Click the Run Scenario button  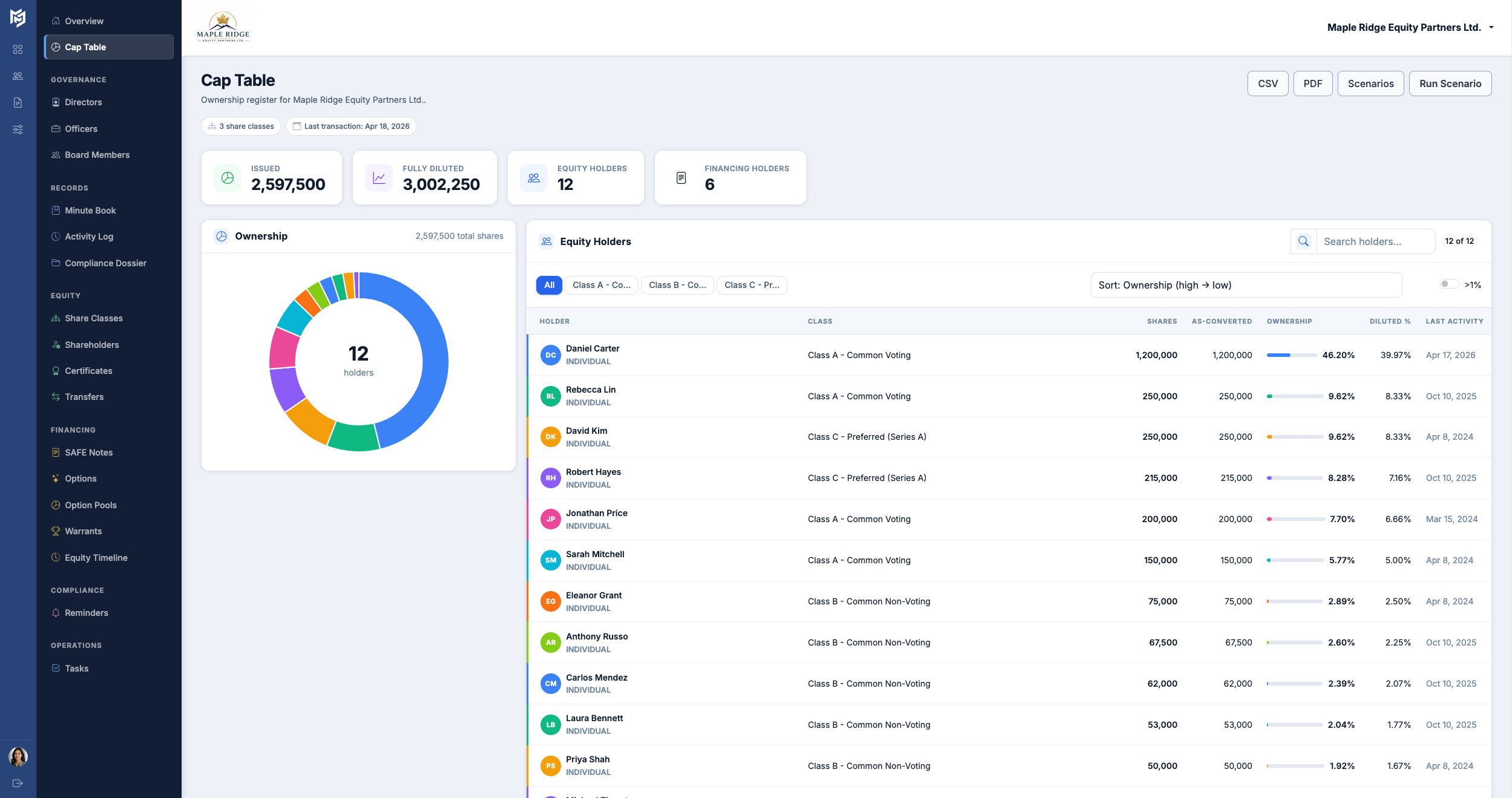pos(1450,83)
